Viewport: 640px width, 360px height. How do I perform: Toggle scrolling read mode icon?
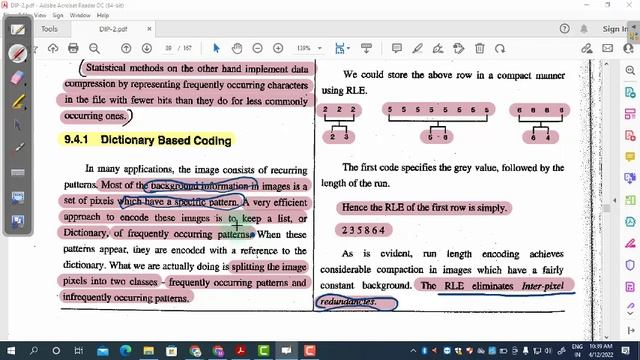(366, 48)
